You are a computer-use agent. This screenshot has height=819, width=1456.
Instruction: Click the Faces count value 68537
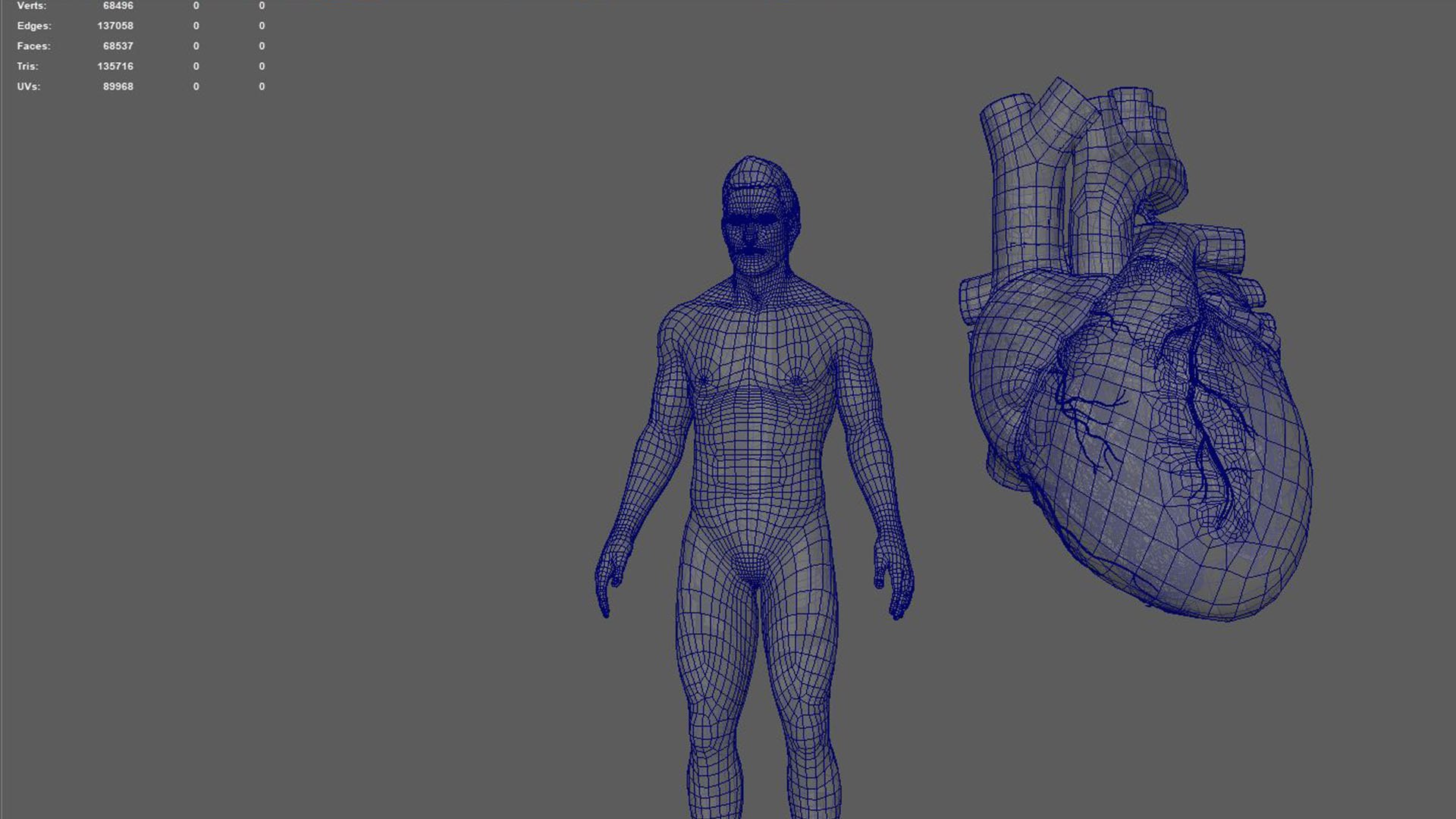tap(118, 46)
